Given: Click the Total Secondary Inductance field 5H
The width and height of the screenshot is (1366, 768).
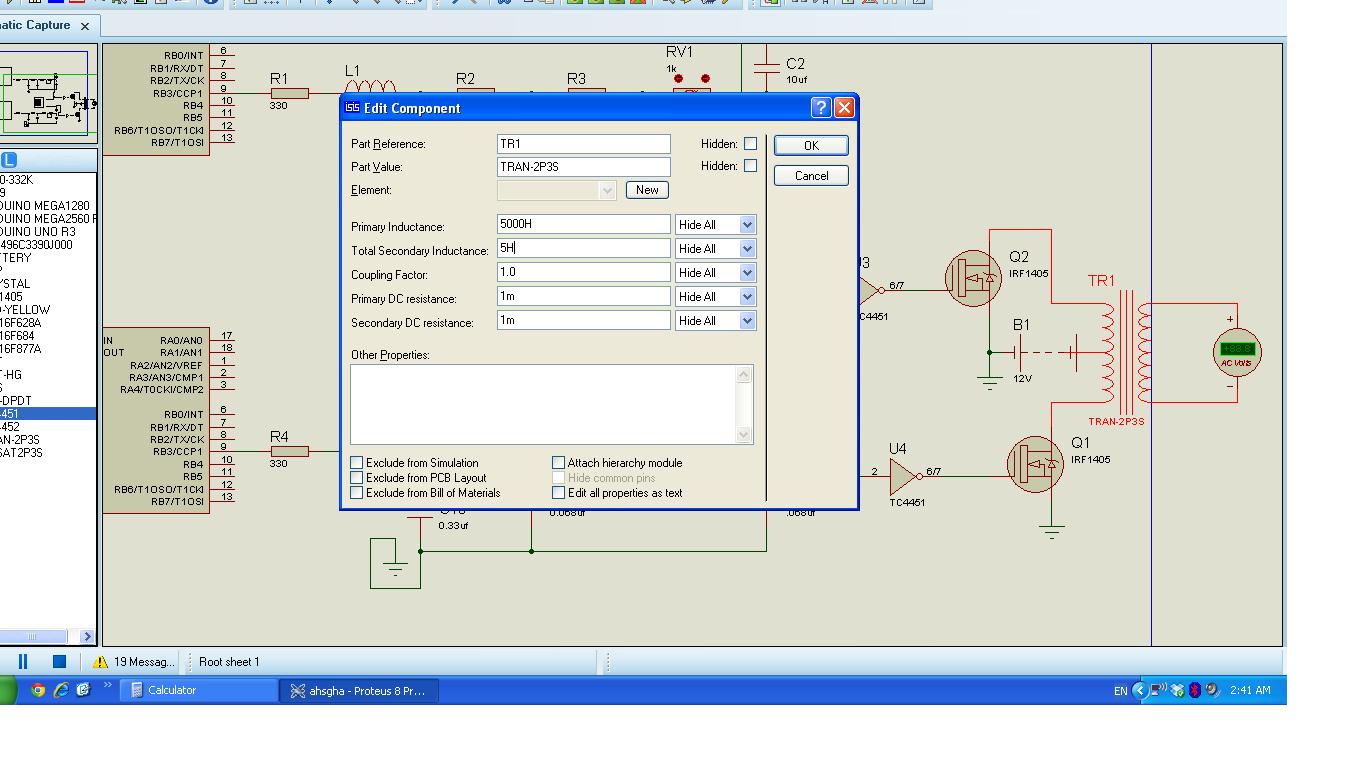Looking at the screenshot, I should point(584,248).
